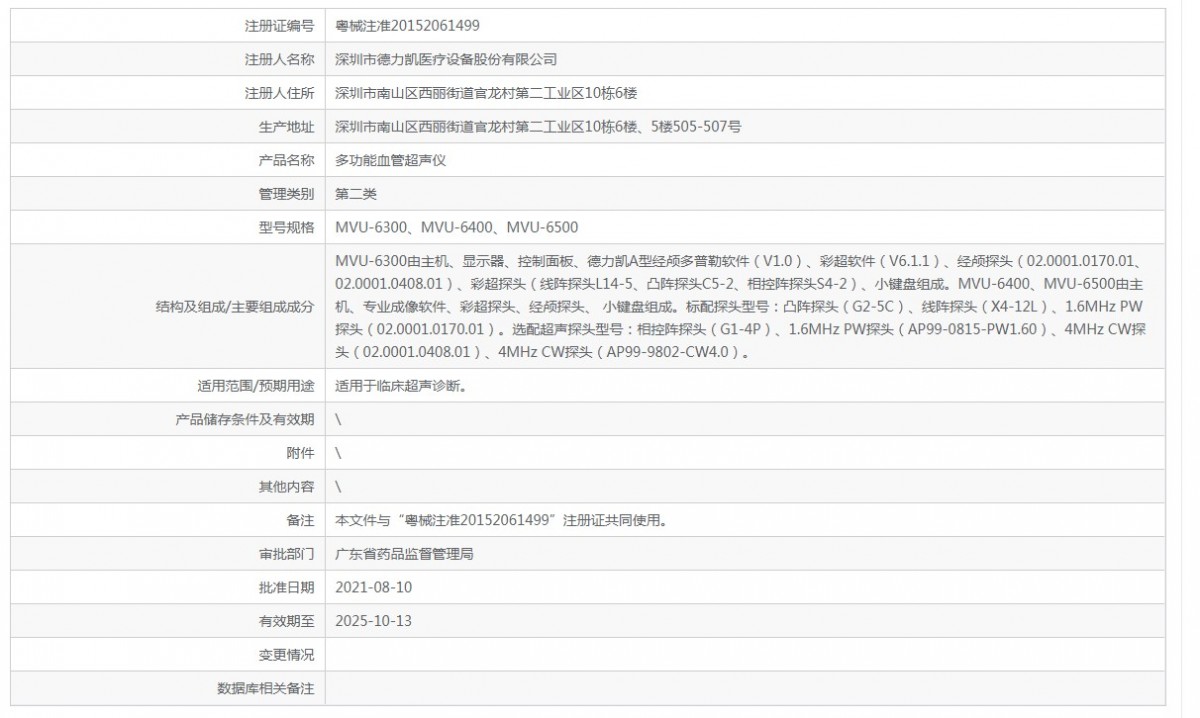Select the 生产地址 address ending 5楼505-507号

tap(538, 127)
